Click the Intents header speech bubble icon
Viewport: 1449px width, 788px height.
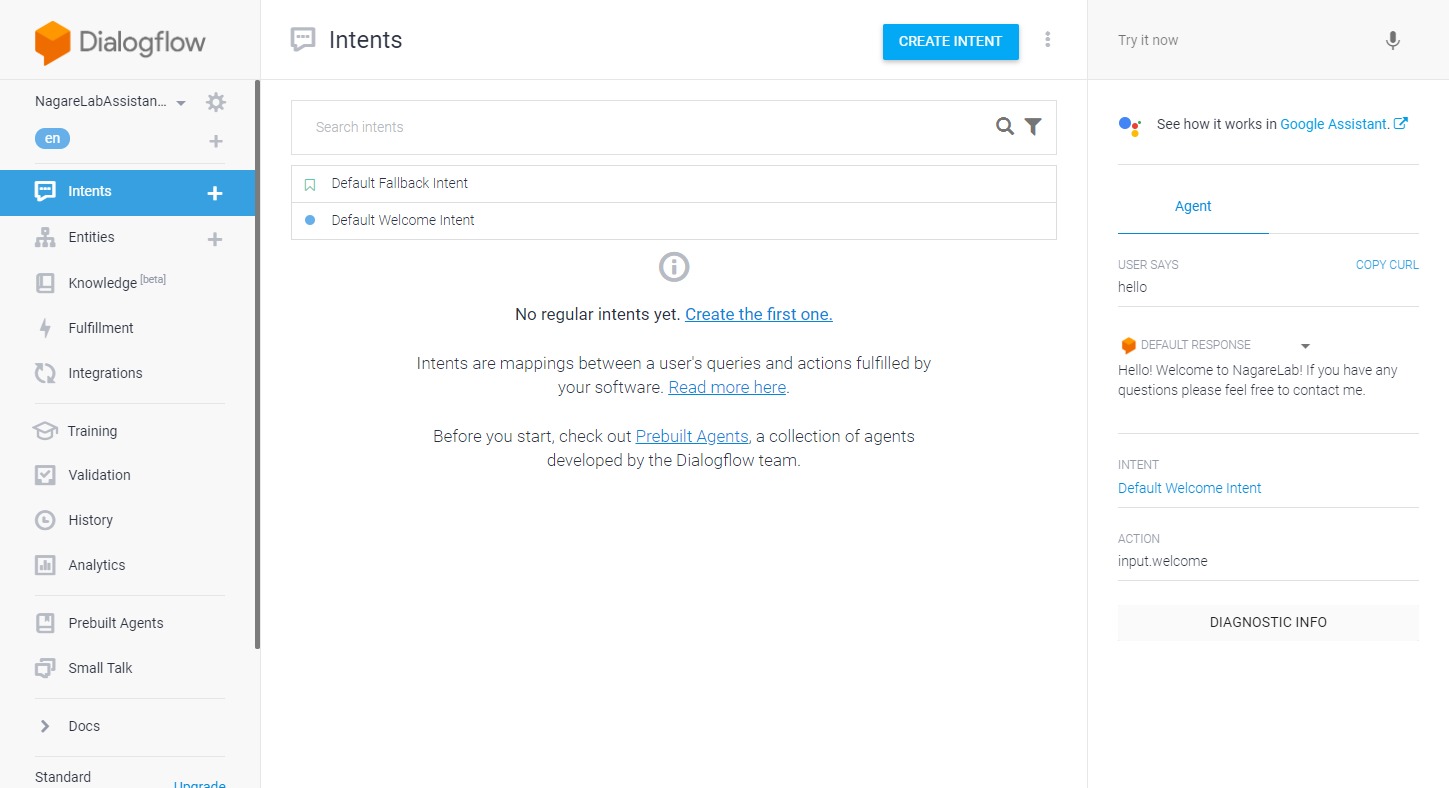(x=303, y=40)
